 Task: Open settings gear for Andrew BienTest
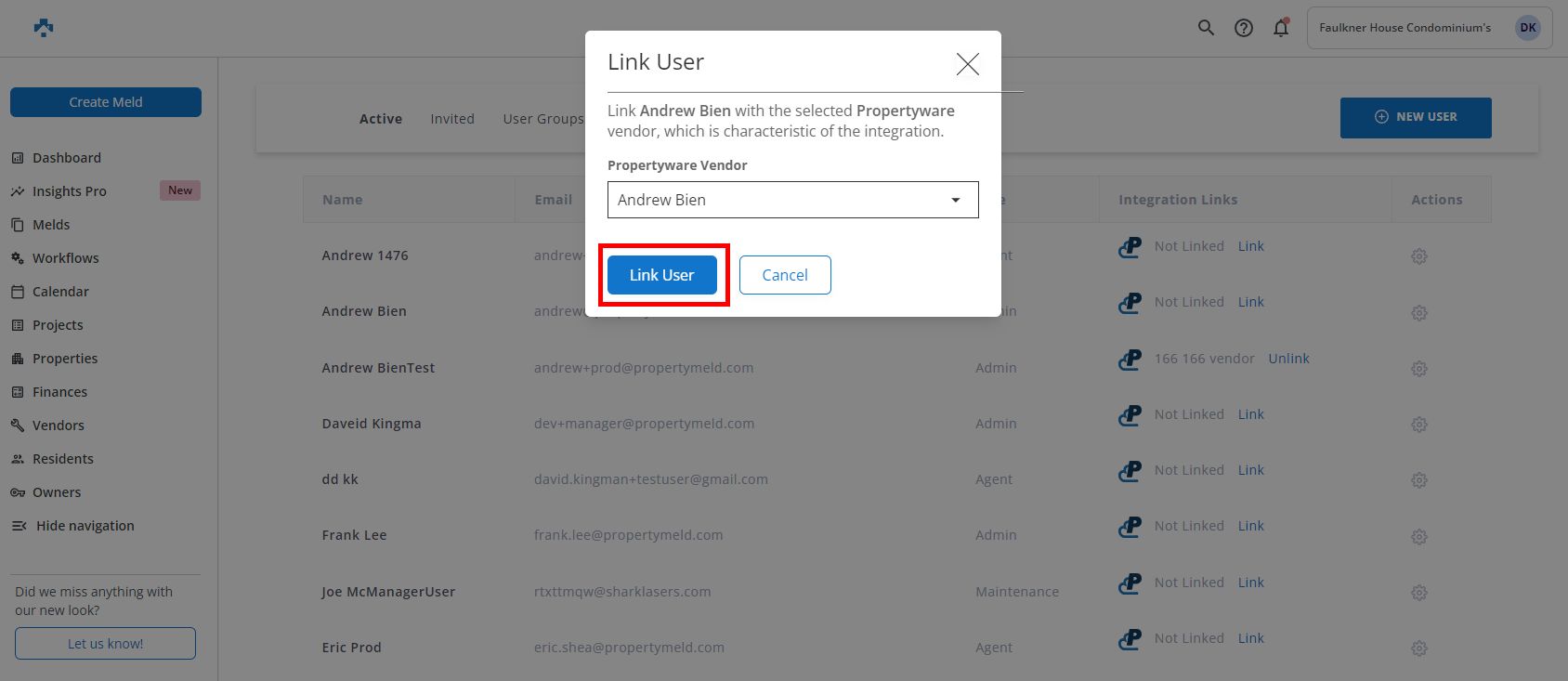point(1419,369)
